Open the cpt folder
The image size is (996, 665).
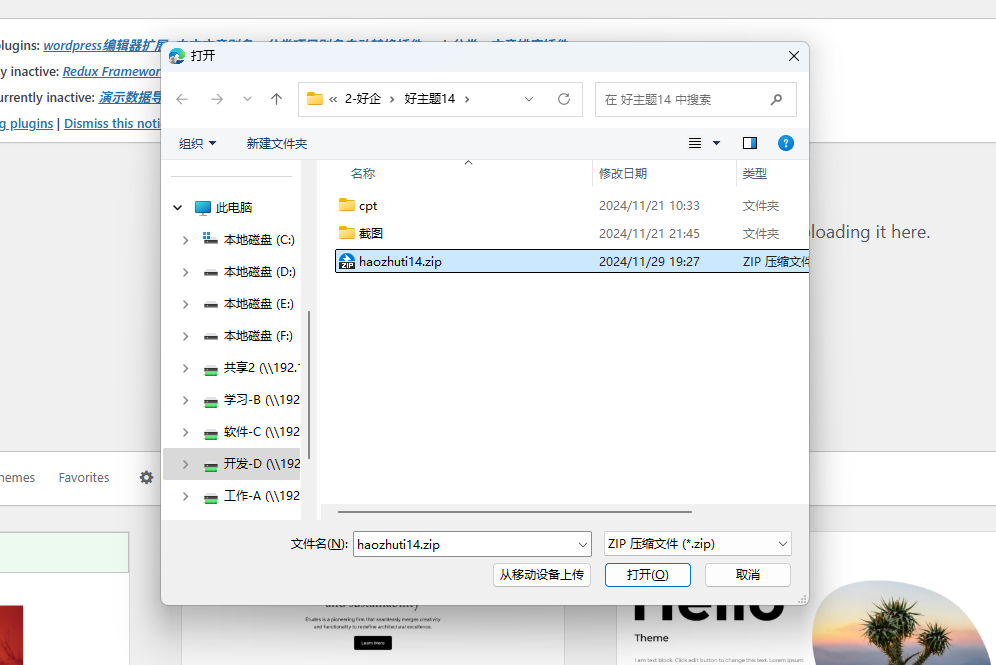368,205
